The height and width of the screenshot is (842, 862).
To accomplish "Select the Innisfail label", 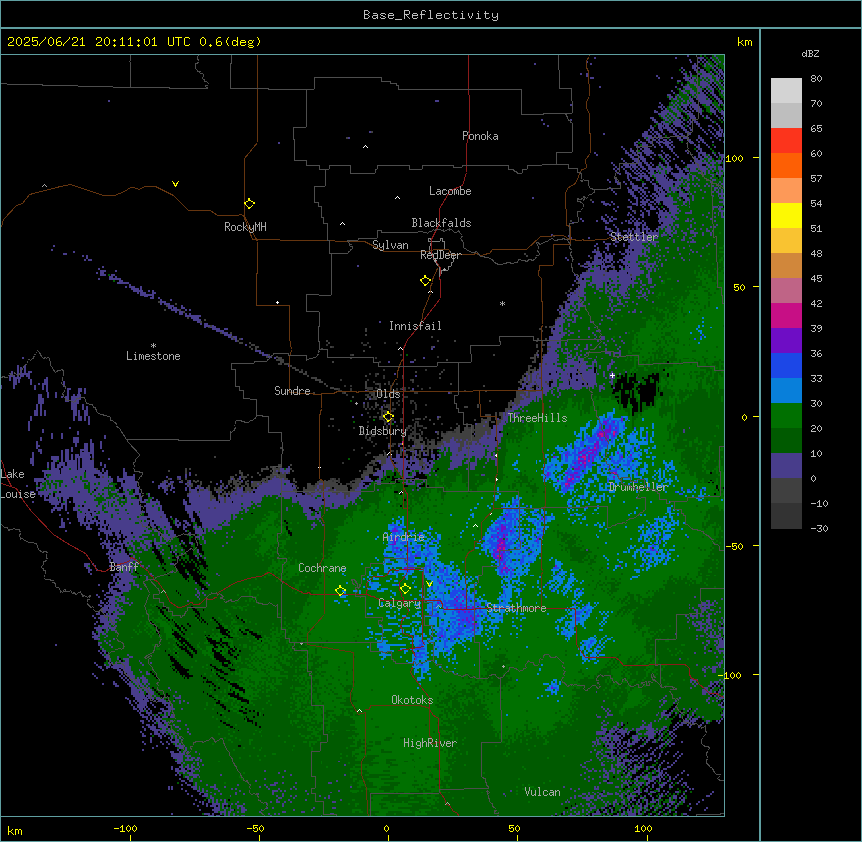I will tap(415, 326).
